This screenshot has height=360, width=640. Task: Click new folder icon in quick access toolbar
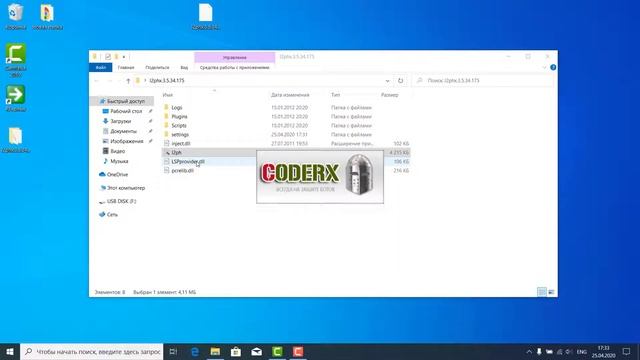click(116, 57)
